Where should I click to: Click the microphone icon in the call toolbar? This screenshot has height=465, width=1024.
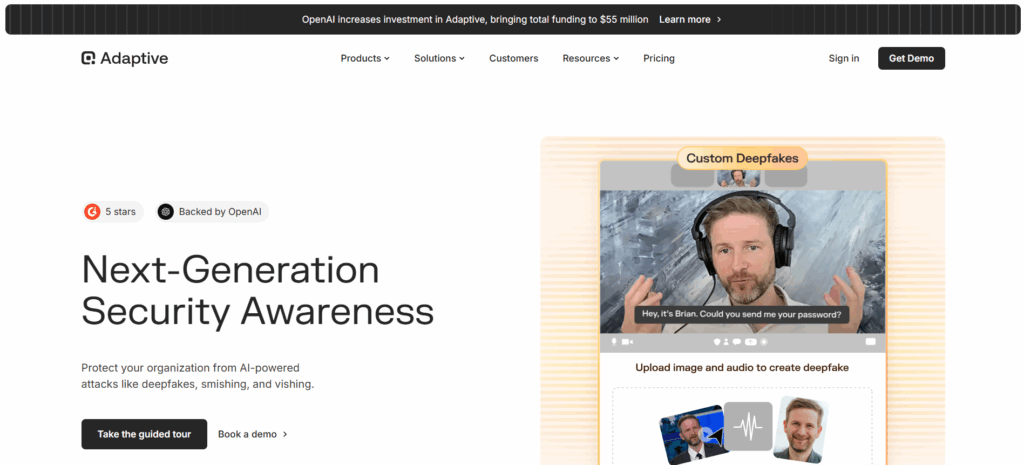point(614,342)
